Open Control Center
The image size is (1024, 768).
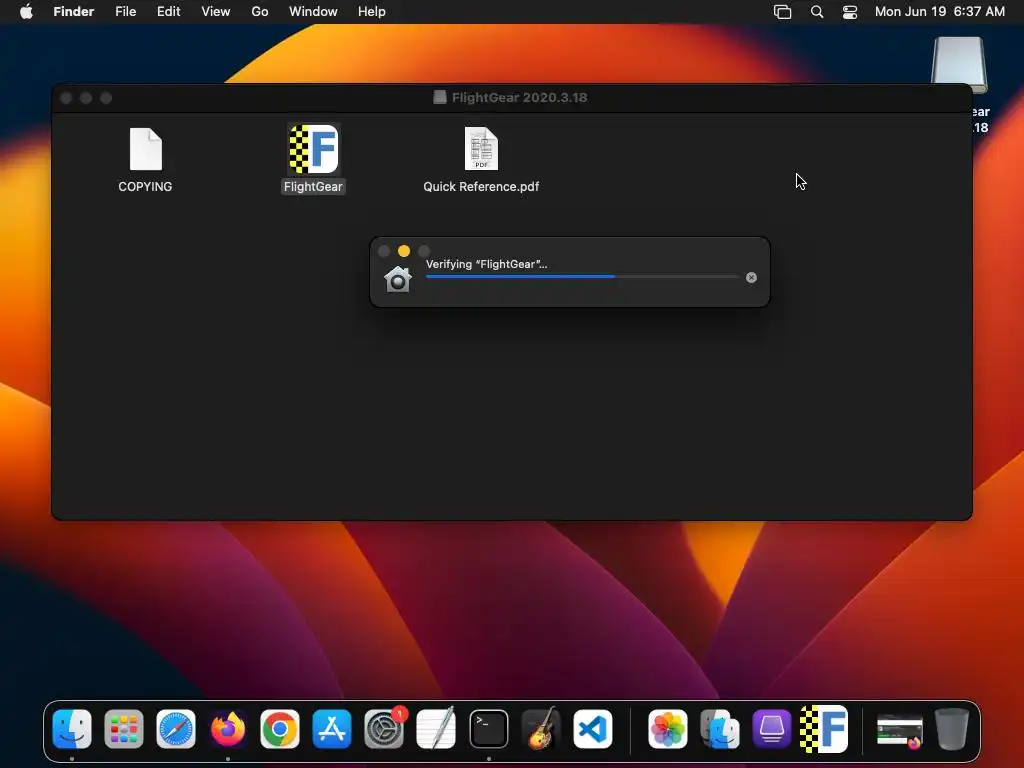click(850, 12)
